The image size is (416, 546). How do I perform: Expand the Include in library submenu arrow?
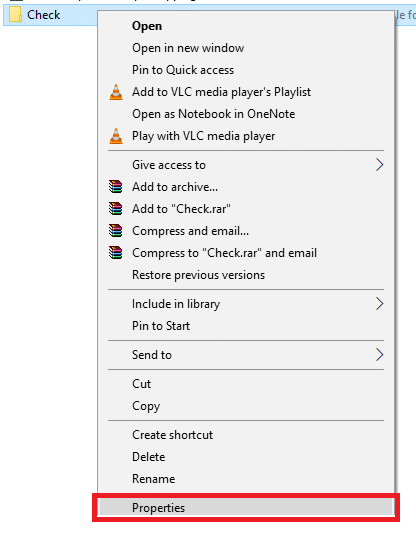click(x=379, y=304)
